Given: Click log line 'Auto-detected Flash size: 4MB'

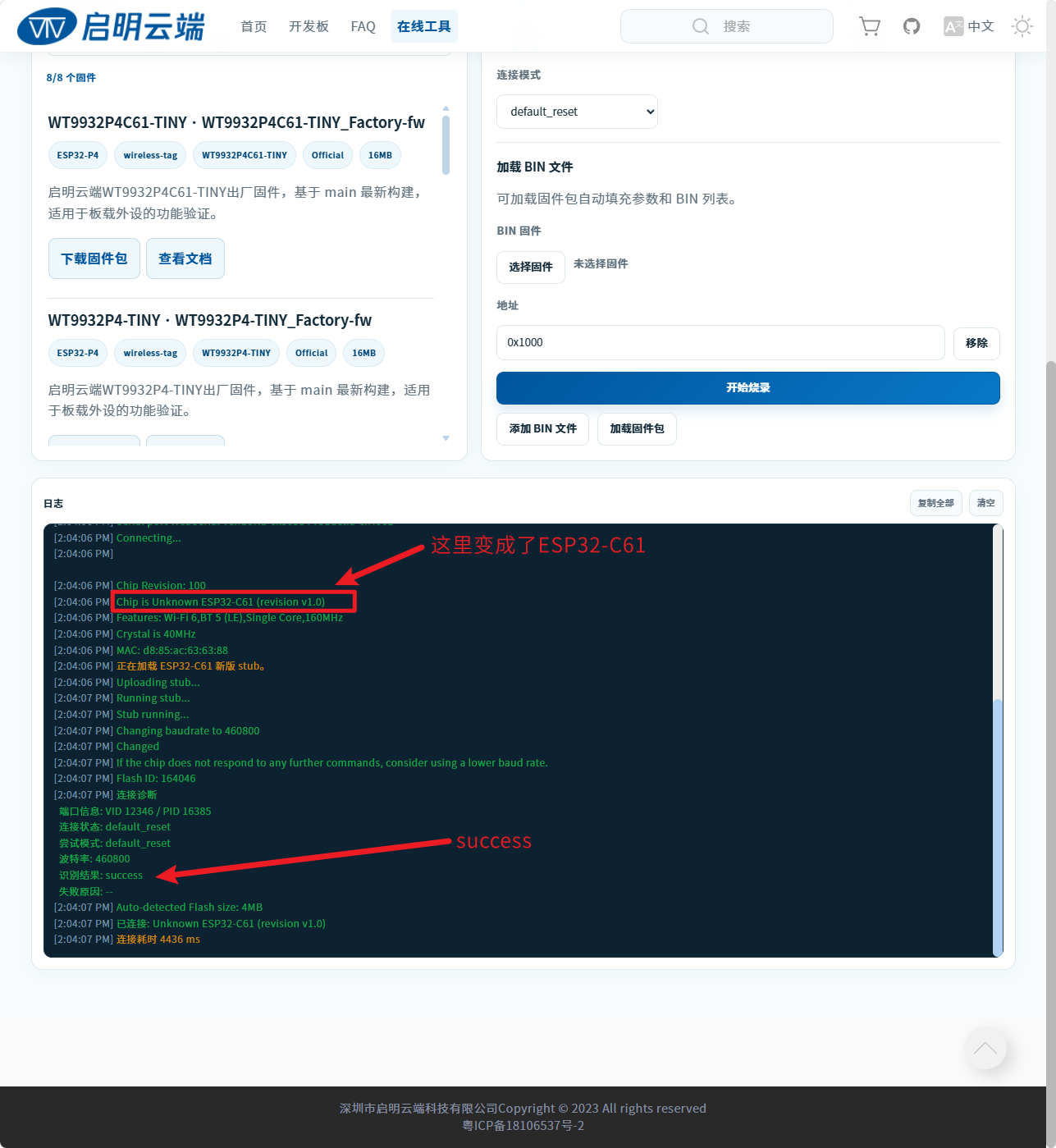Looking at the screenshot, I should tap(190, 908).
